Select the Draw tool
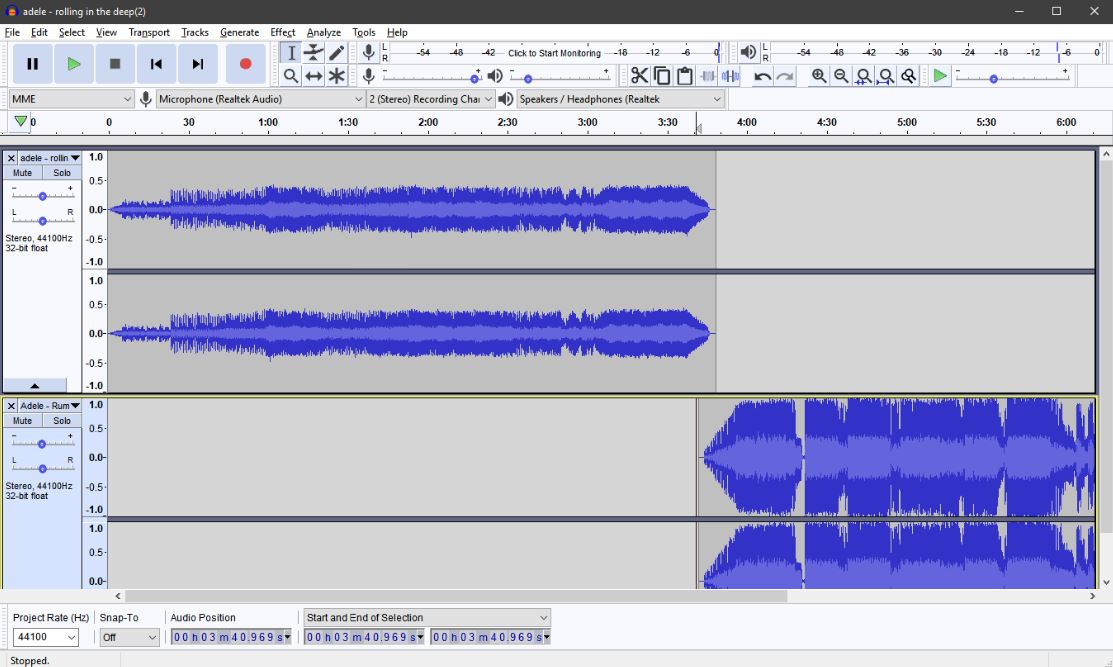The width and height of the screenshot is (1113, 667). (335, 52)
